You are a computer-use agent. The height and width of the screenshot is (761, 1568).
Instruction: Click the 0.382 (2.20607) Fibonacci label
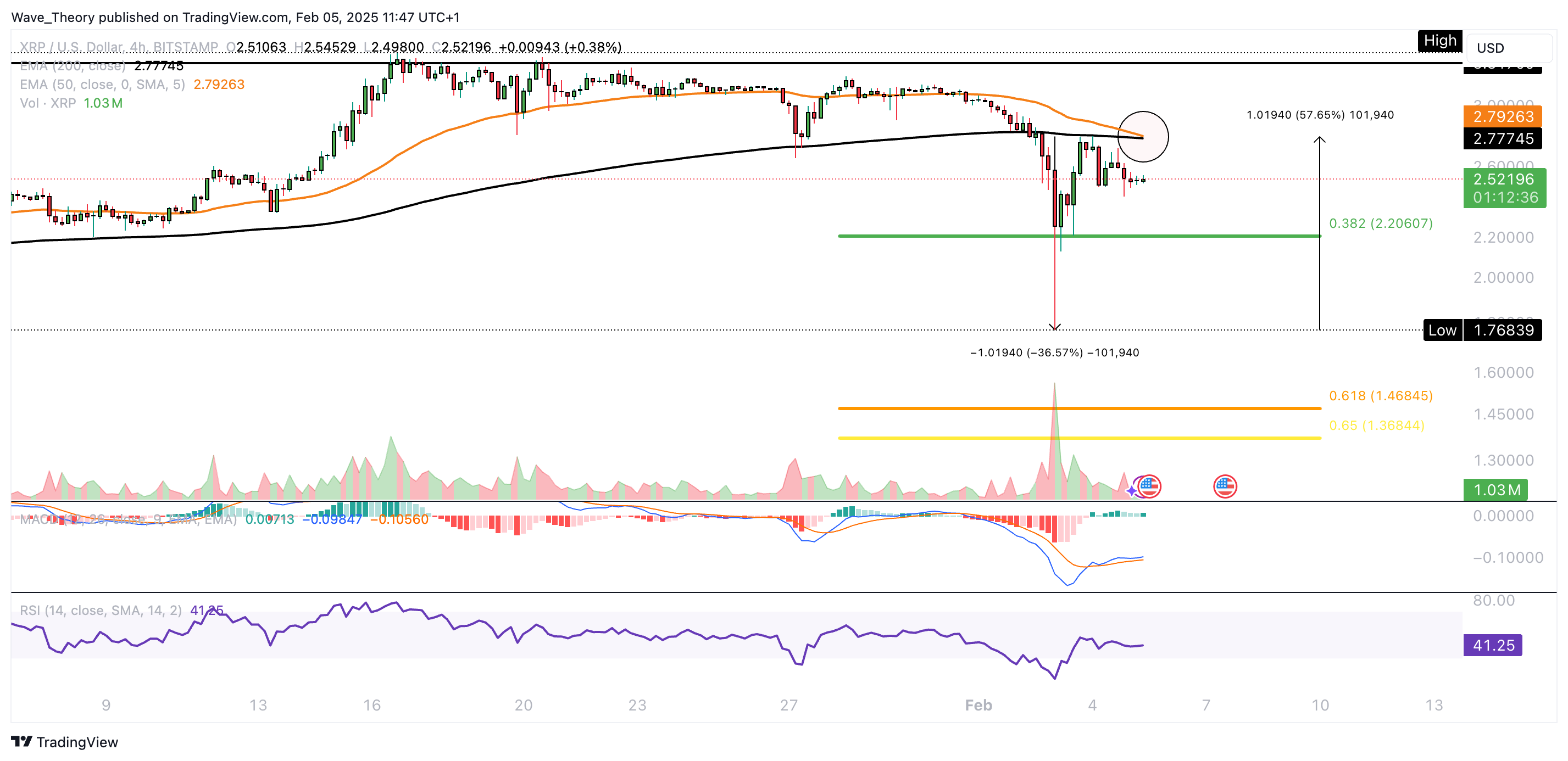coord(1381,223)
